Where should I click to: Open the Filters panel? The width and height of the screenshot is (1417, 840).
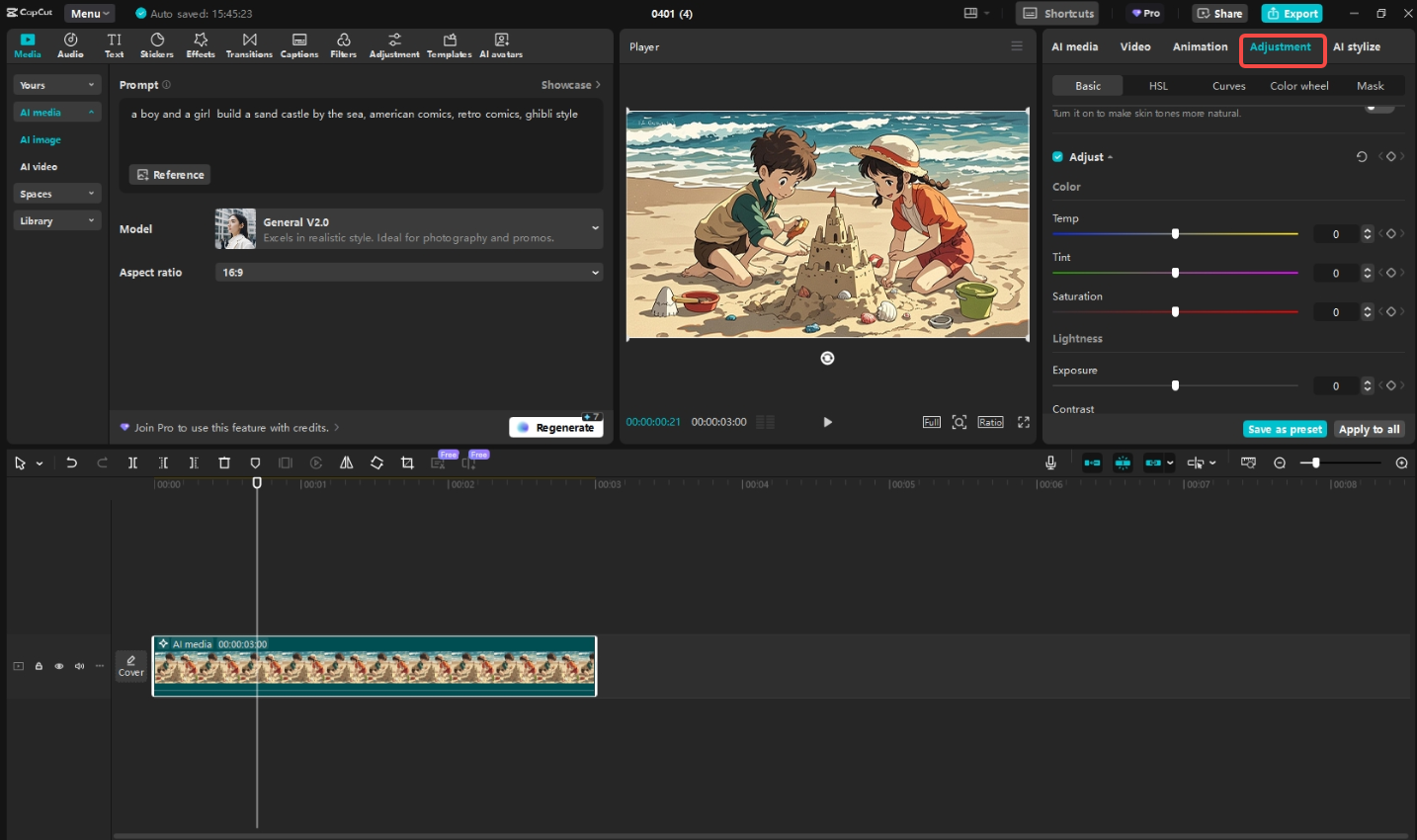click(x=343, y=44)
